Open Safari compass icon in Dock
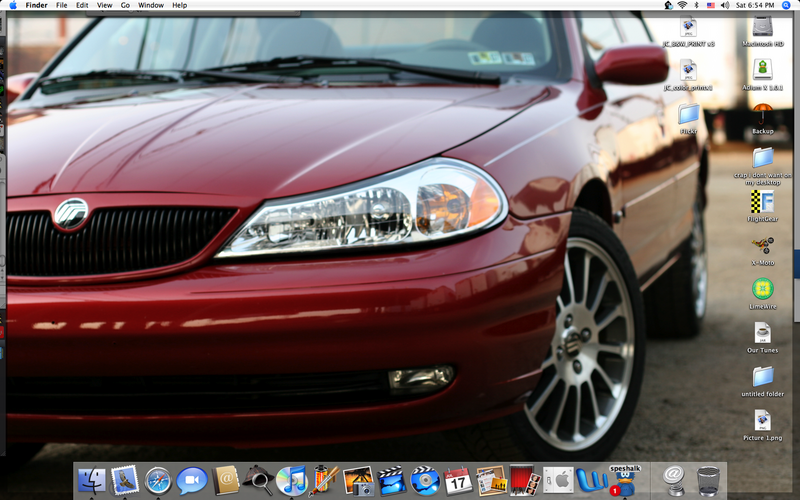The height and width of the screenshot is (500, 800). point(158,481)
